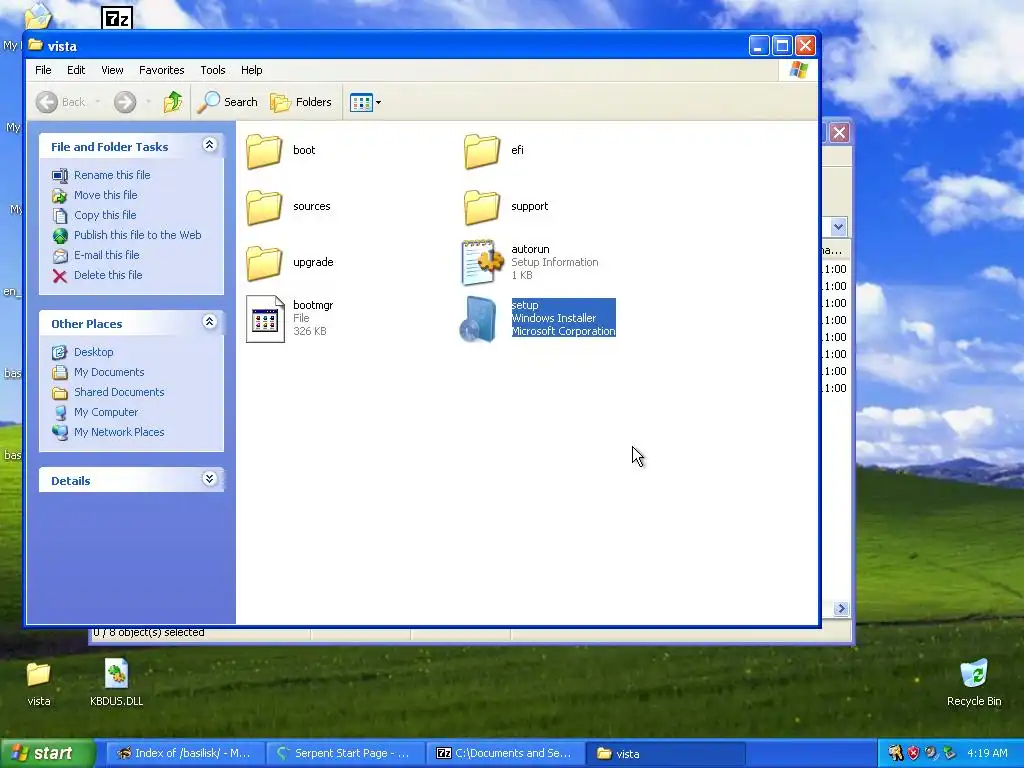The image size is (1024, 768).
Task: Click the Forward navigation arrow
Action: click(x=125, y=102)
